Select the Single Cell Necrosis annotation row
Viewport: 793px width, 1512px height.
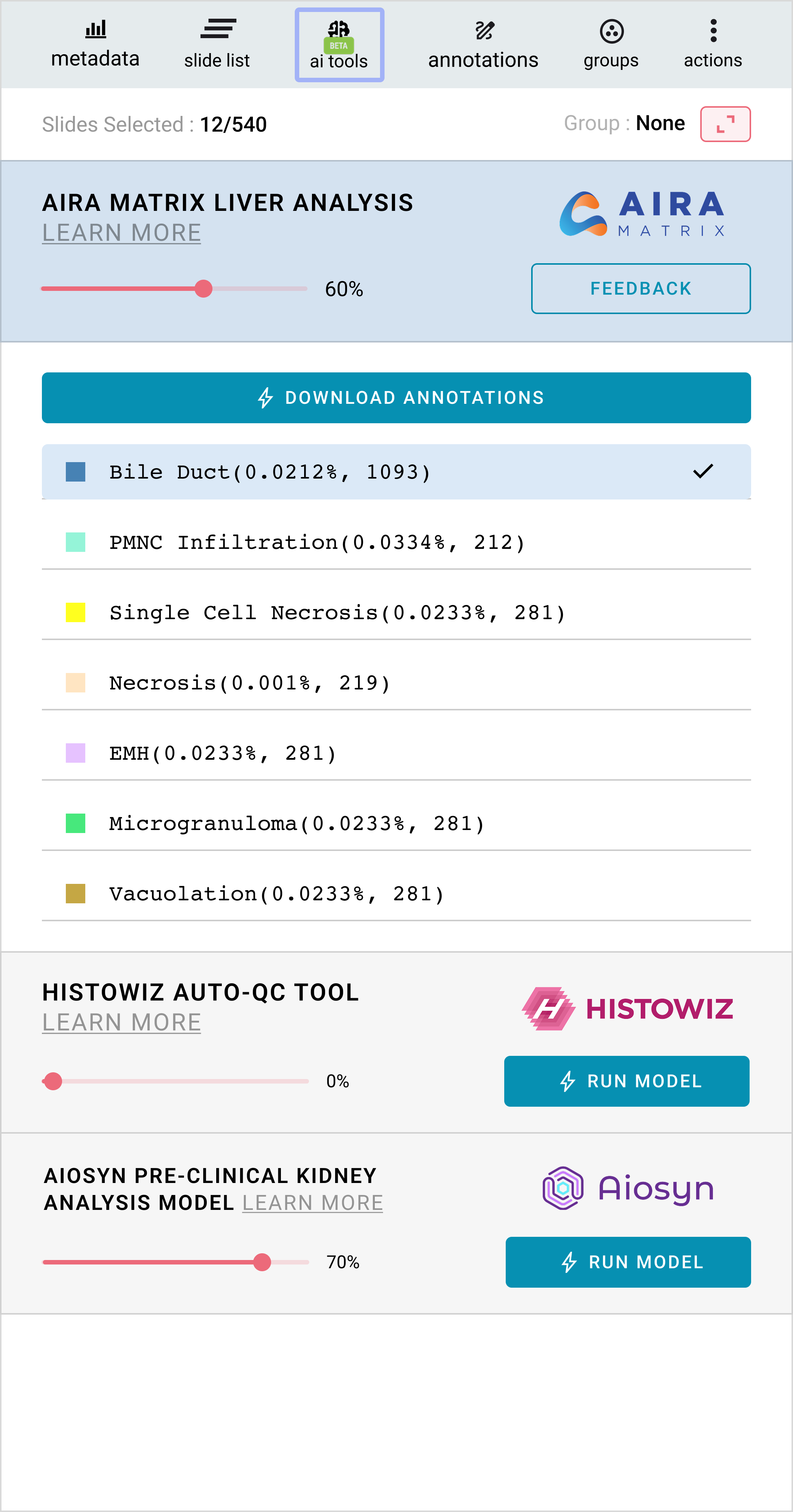[x=396, y=613]
